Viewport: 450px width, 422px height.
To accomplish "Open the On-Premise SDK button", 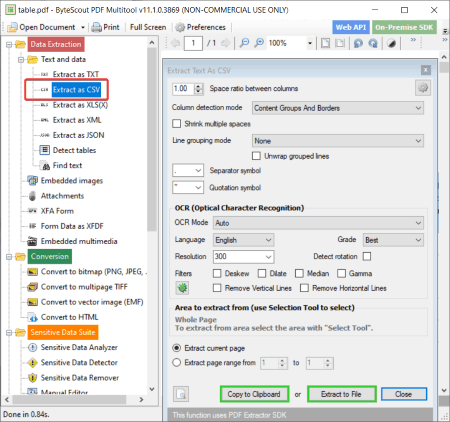I will pos(404,27).
